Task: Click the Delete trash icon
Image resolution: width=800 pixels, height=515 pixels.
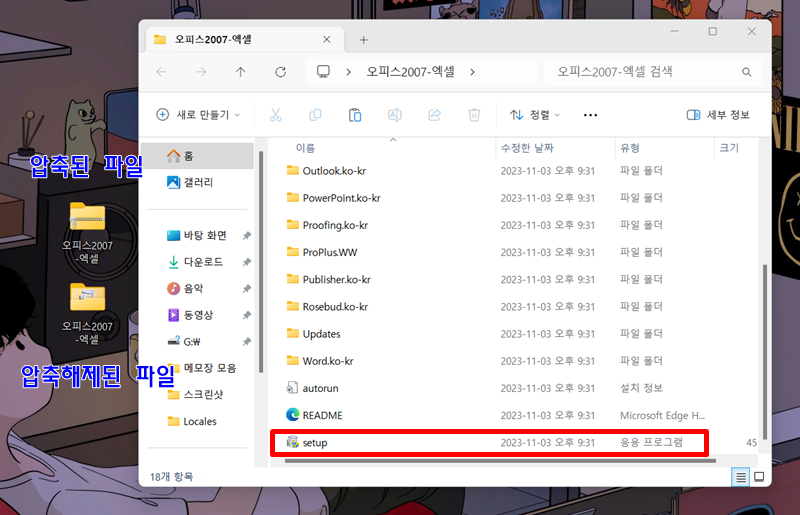Action: click(x=474, y=115)
